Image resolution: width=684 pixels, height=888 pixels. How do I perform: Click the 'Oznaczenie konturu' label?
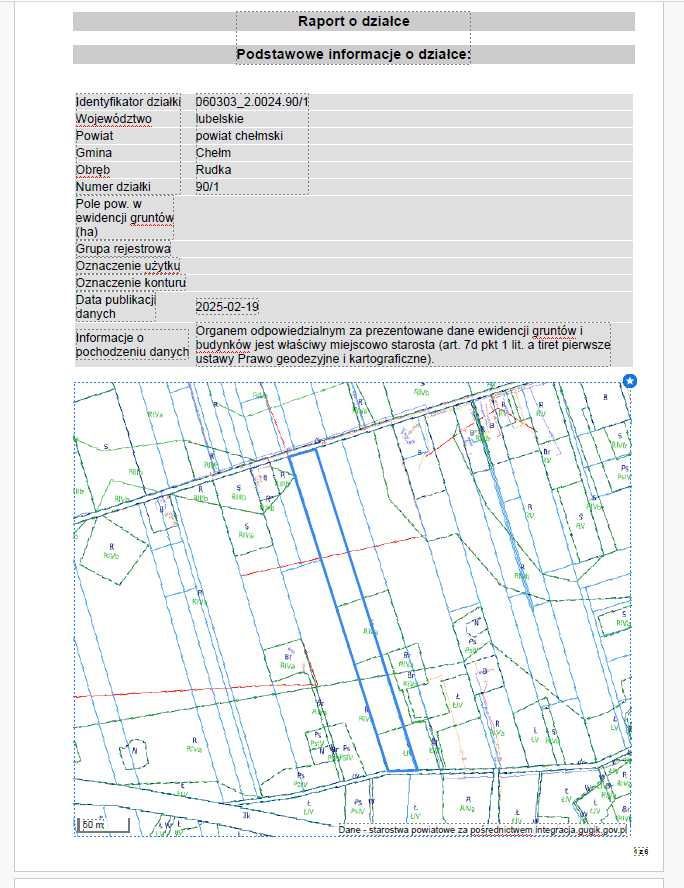131,283
